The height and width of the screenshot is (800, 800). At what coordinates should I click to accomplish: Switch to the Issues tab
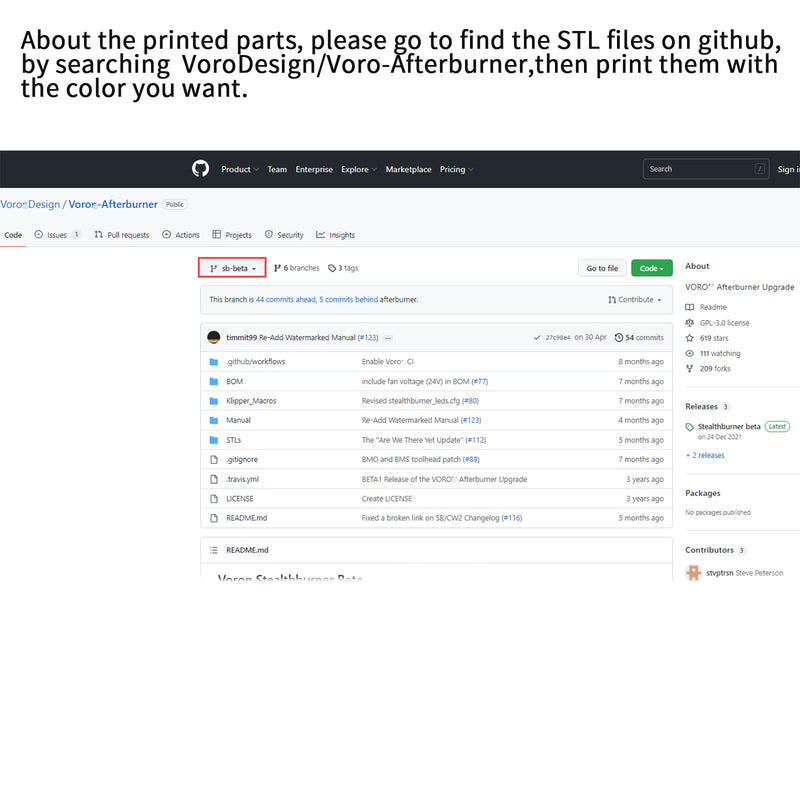click(57, 235)
